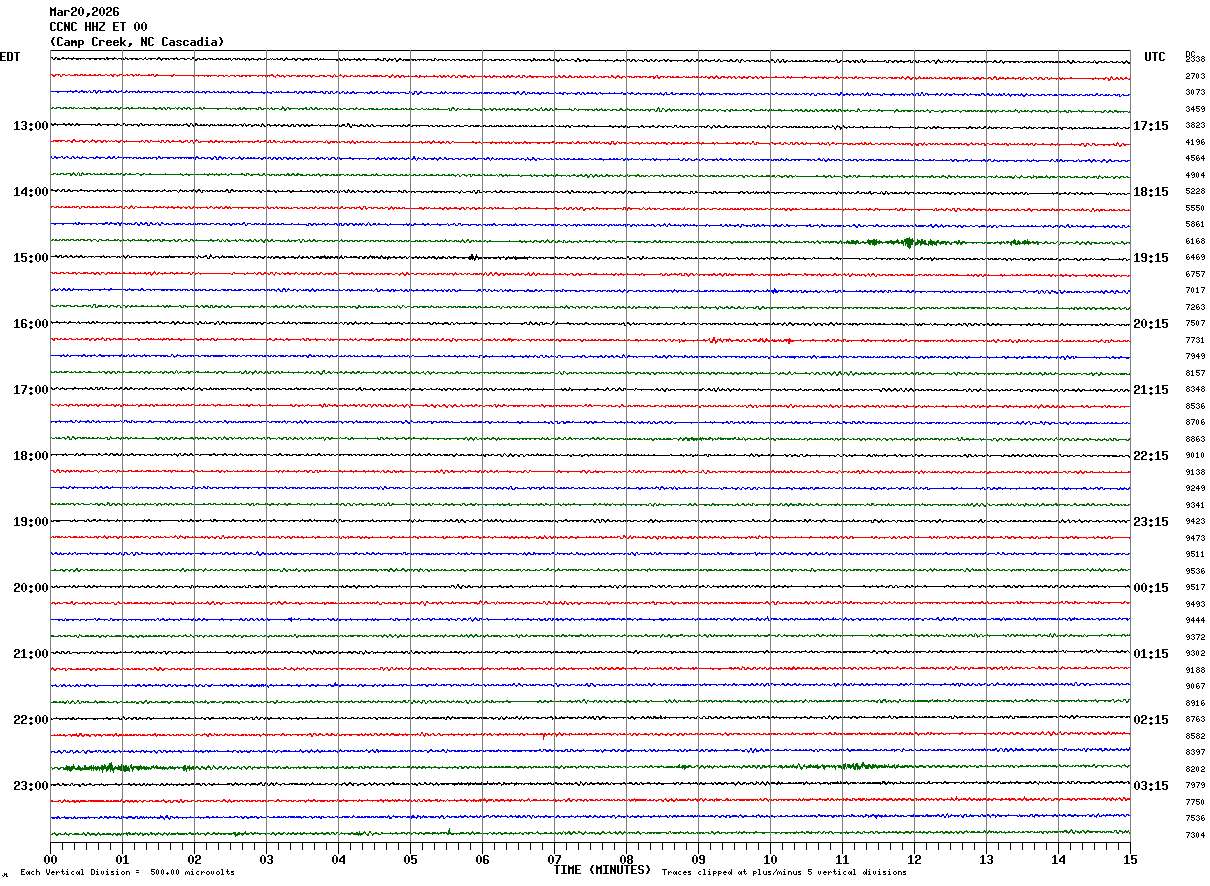Screen dimensions: 1210x886
Task: Select the 16:00 EDT time label
Action: (x=30, y=324)
